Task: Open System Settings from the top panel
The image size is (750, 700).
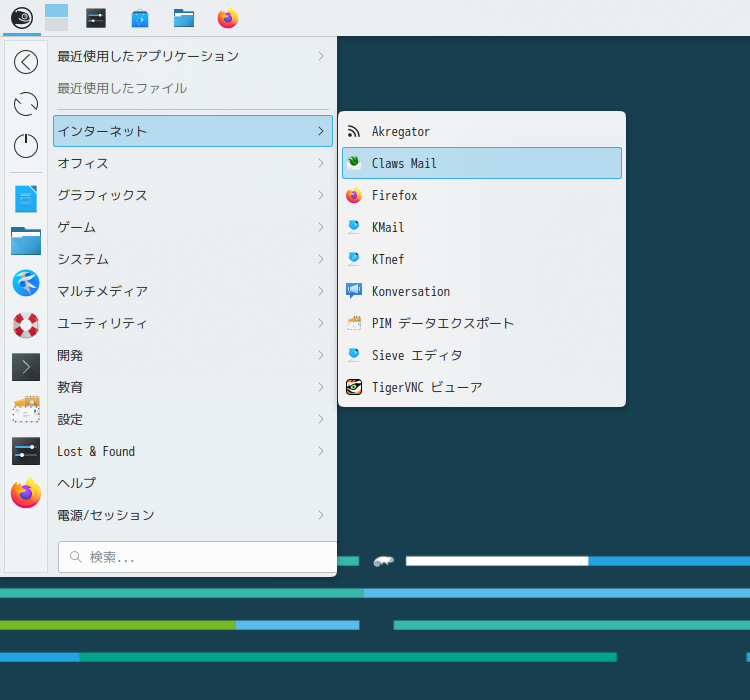Action: tap(96, 19)
